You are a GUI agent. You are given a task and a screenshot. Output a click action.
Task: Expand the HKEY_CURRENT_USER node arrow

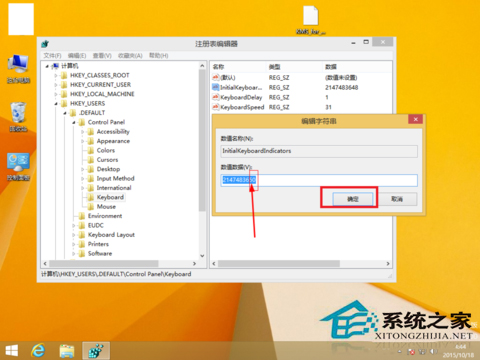(56, 85)
